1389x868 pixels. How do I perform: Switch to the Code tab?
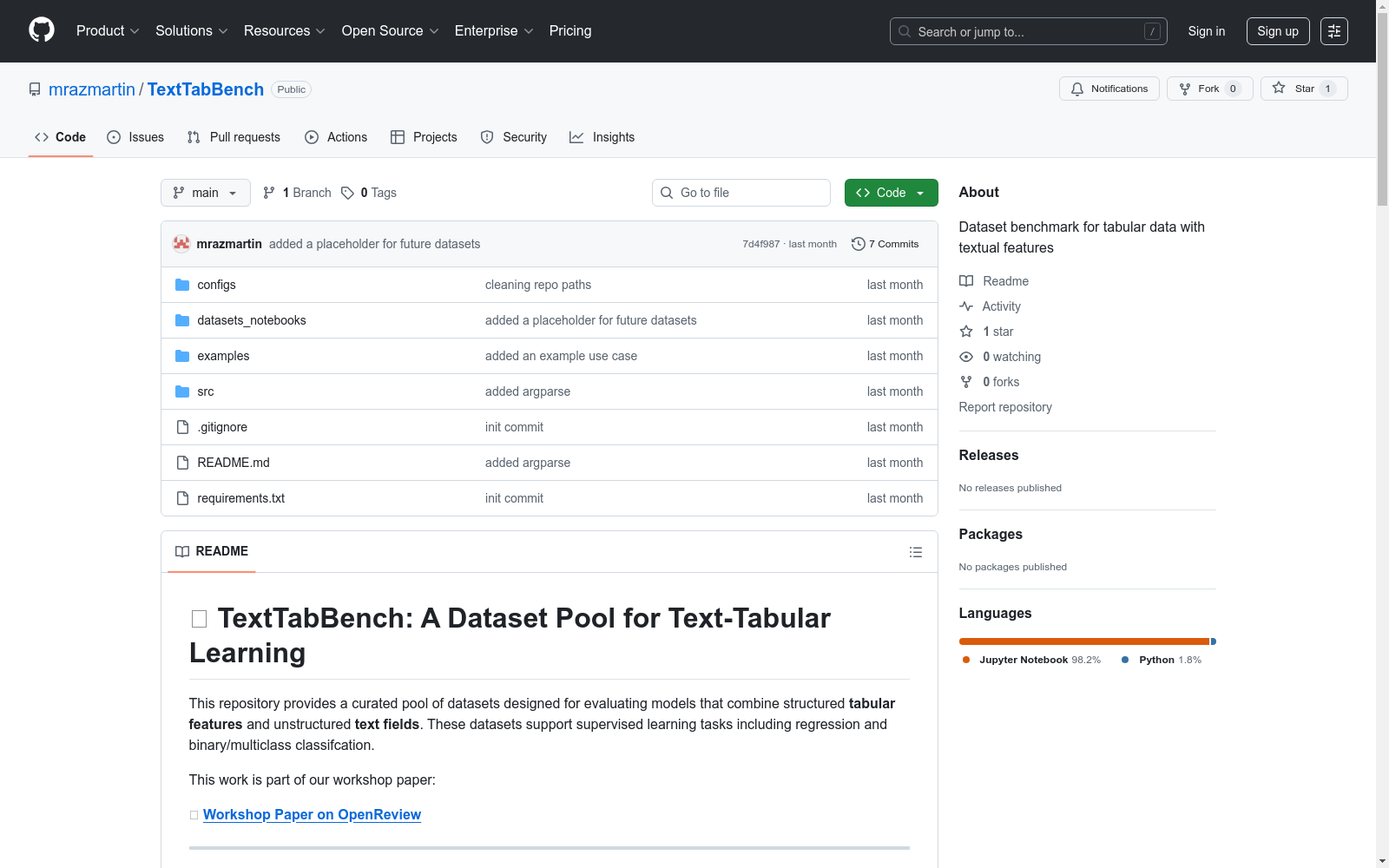61,137
